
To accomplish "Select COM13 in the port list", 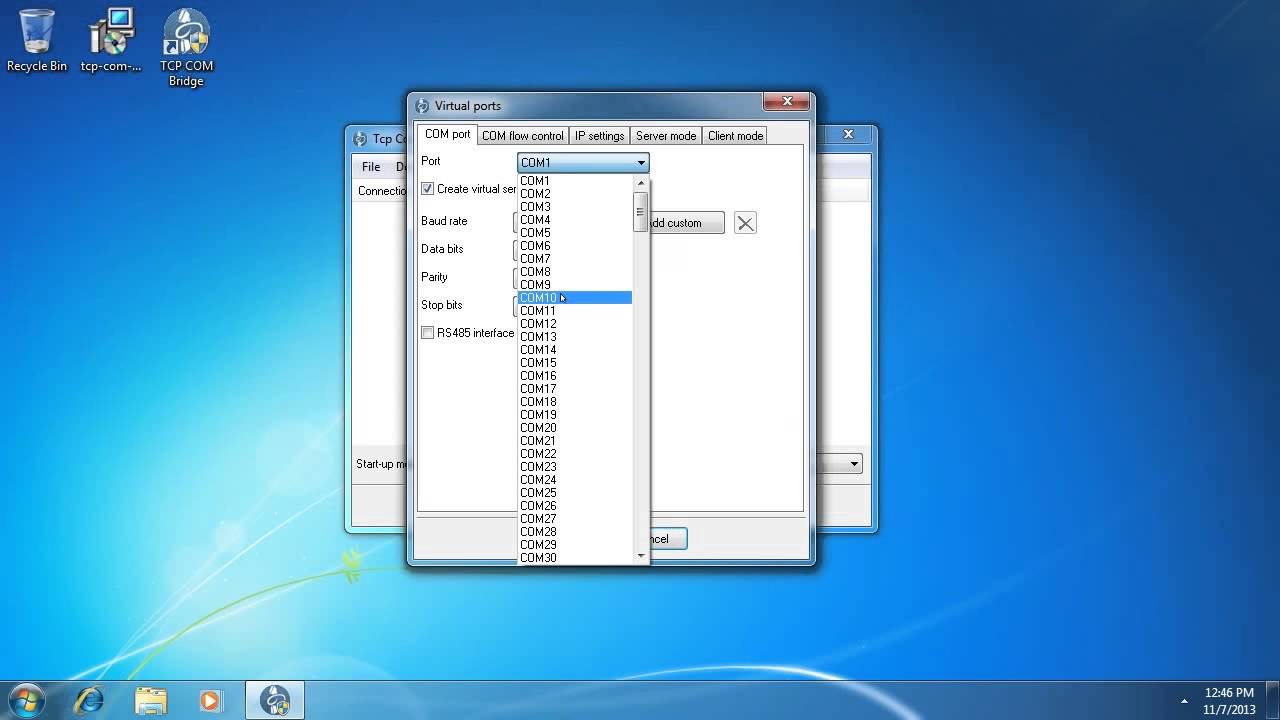I will click(575, 337).
